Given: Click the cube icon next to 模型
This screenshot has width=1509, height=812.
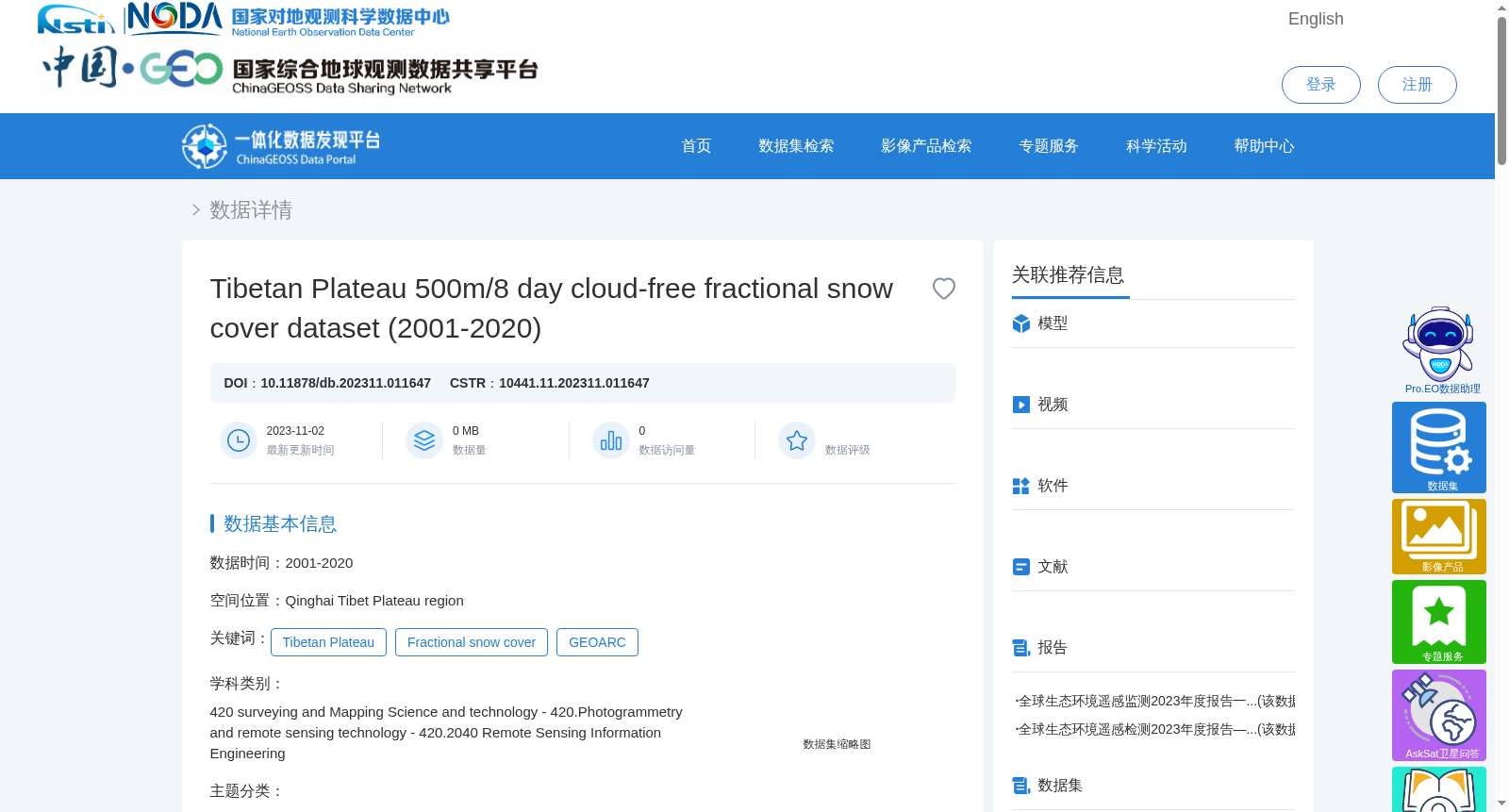Looking at the screenshot, I should 1020,323.
